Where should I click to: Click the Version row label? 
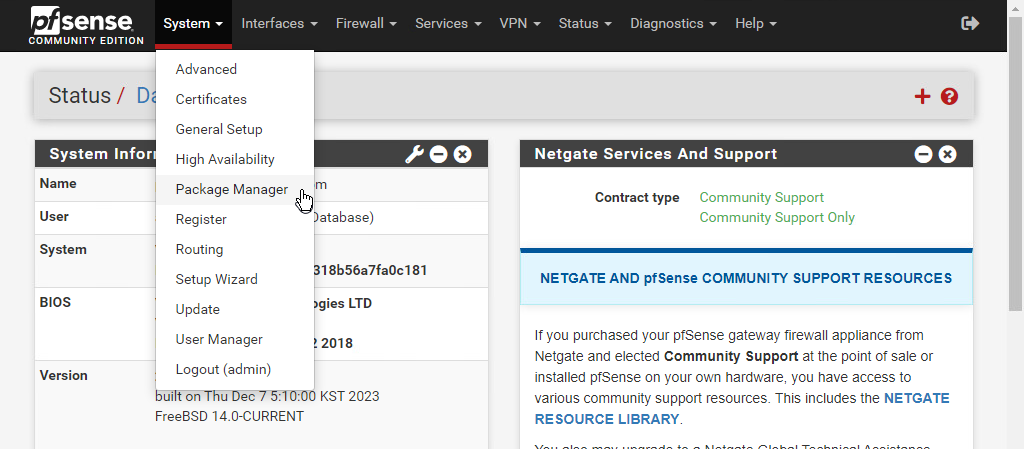point(63,376)
